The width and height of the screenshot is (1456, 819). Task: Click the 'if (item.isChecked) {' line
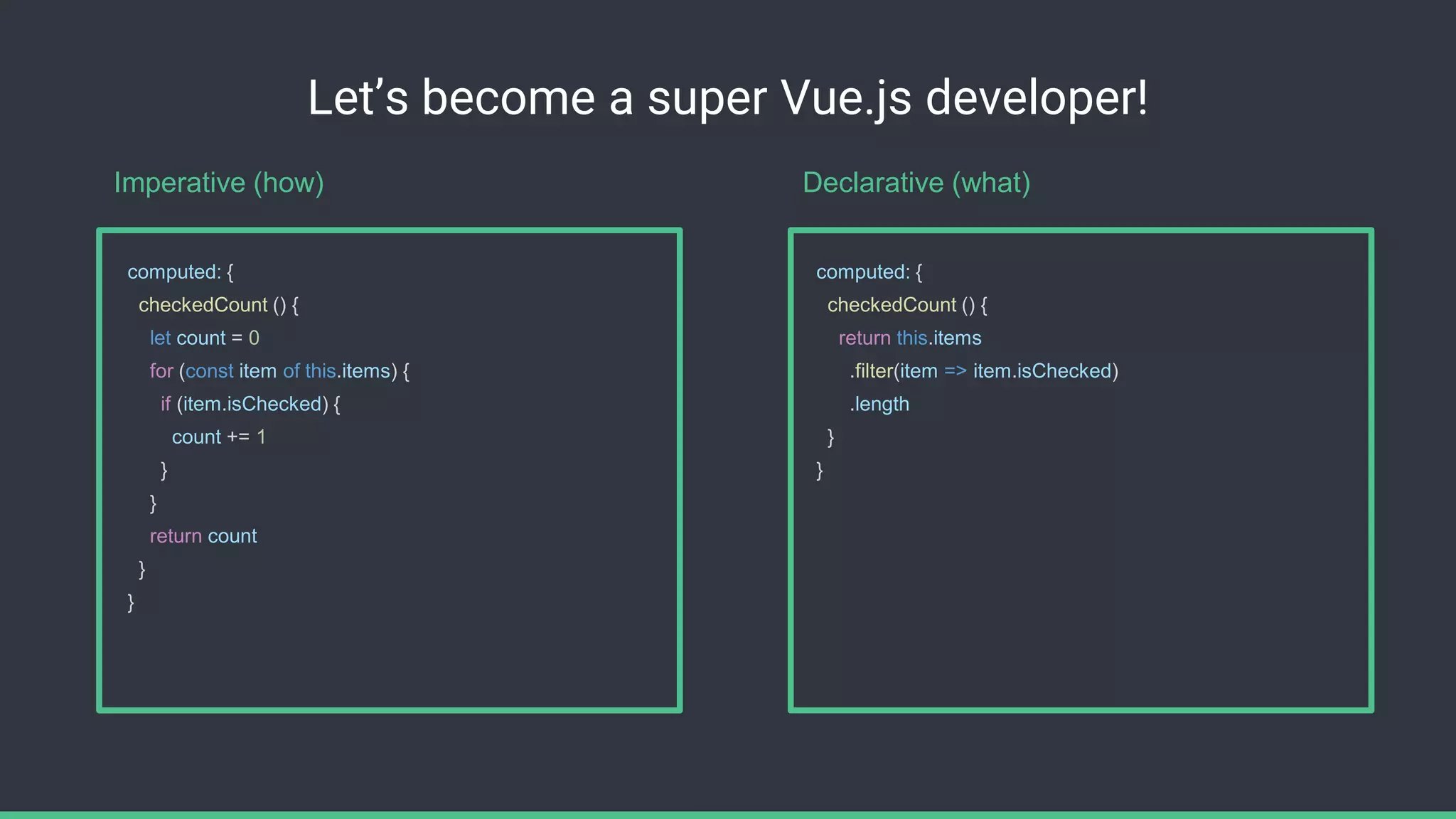coord(250,404)
